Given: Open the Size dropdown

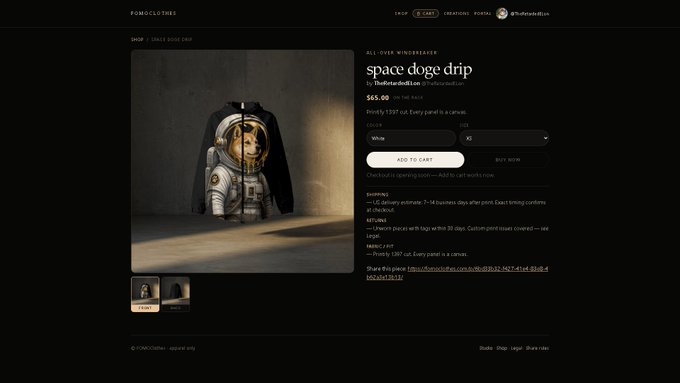Looking at the screenshot, I should point(504,138).
